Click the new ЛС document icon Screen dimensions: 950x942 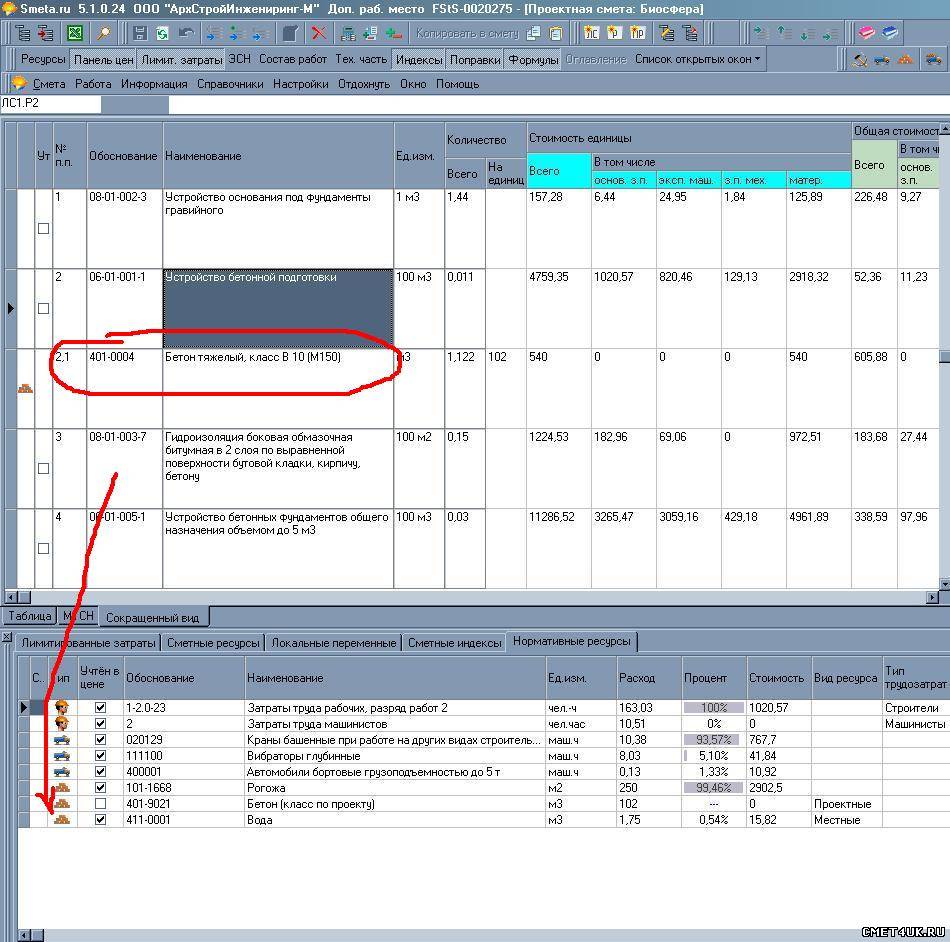click(591, 33)
